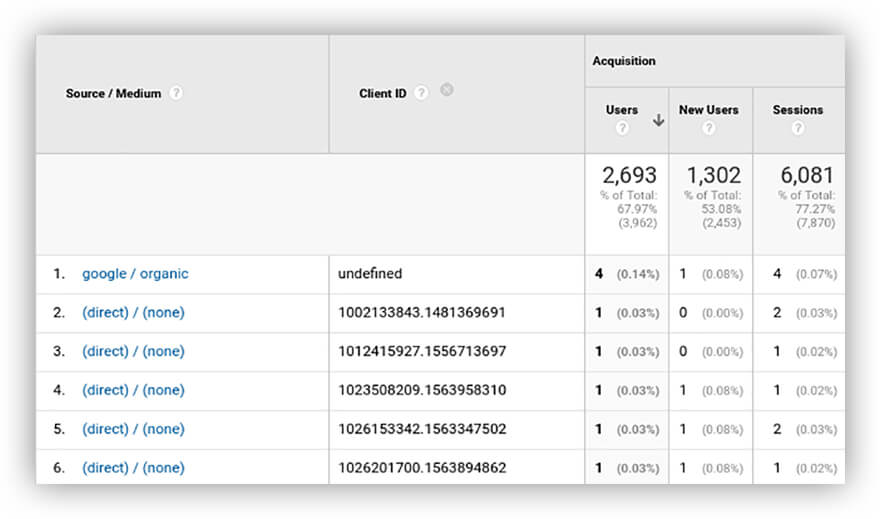Open the (direct) / (none) link in row 6
Image resolution: width=880 pixels, height=519 pixels.
tap(133, 468)
